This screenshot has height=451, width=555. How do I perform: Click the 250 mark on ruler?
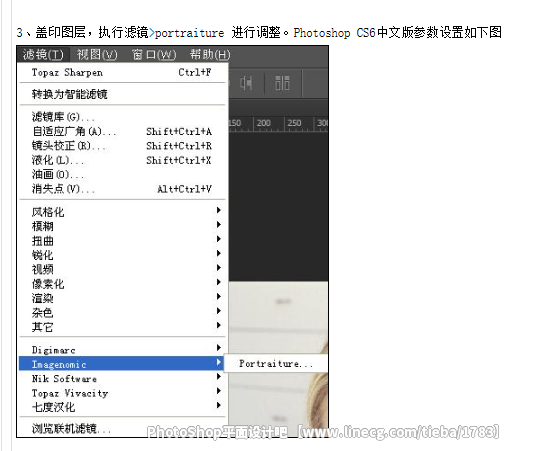coord(294,124)
